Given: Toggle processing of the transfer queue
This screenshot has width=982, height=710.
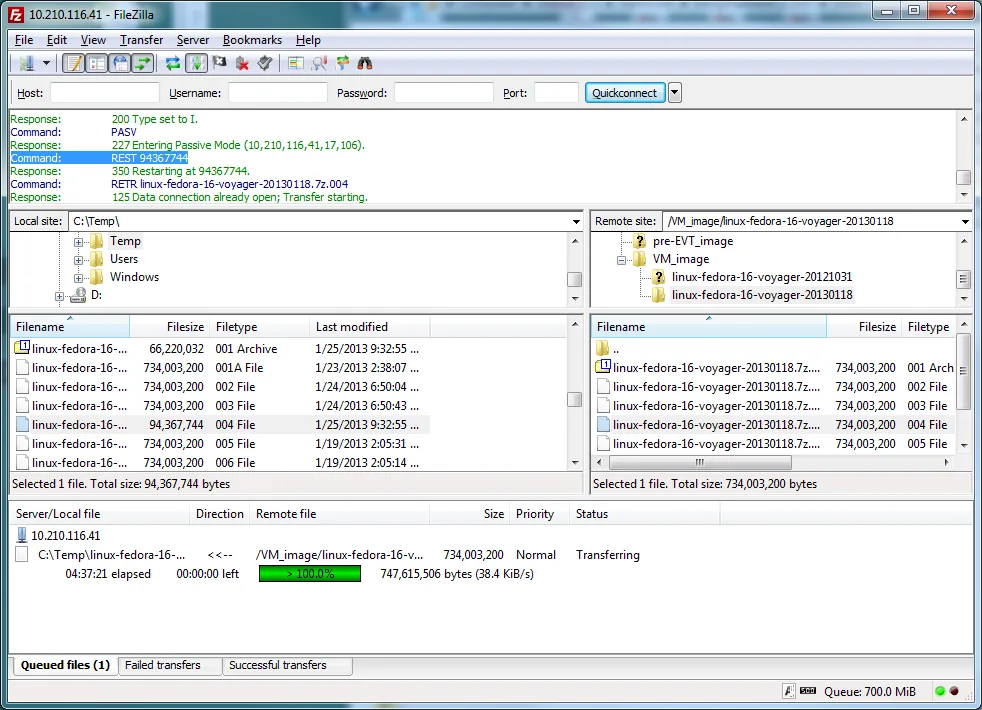Looking at the screenshot, I should coord(196,63).
